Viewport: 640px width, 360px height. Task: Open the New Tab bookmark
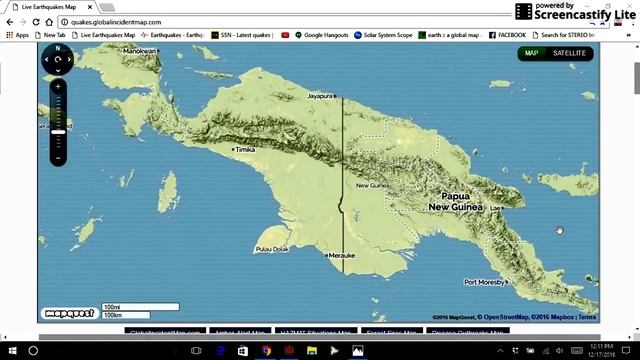tap(50, 35)
